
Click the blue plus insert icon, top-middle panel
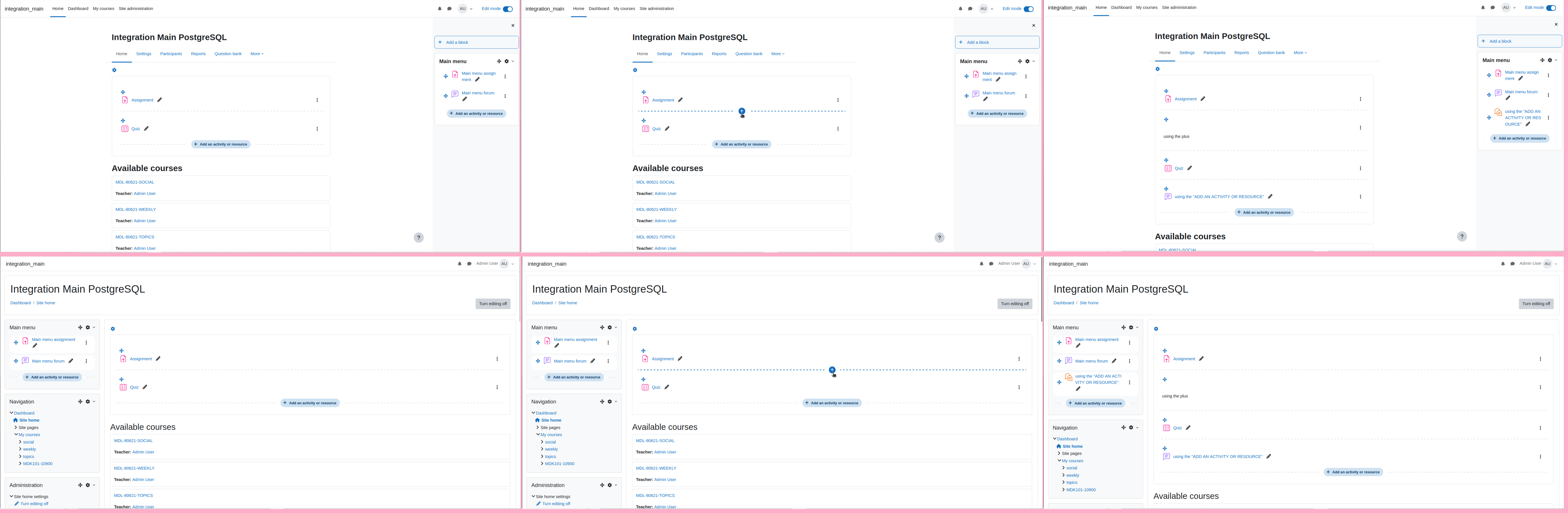[741, 111]
